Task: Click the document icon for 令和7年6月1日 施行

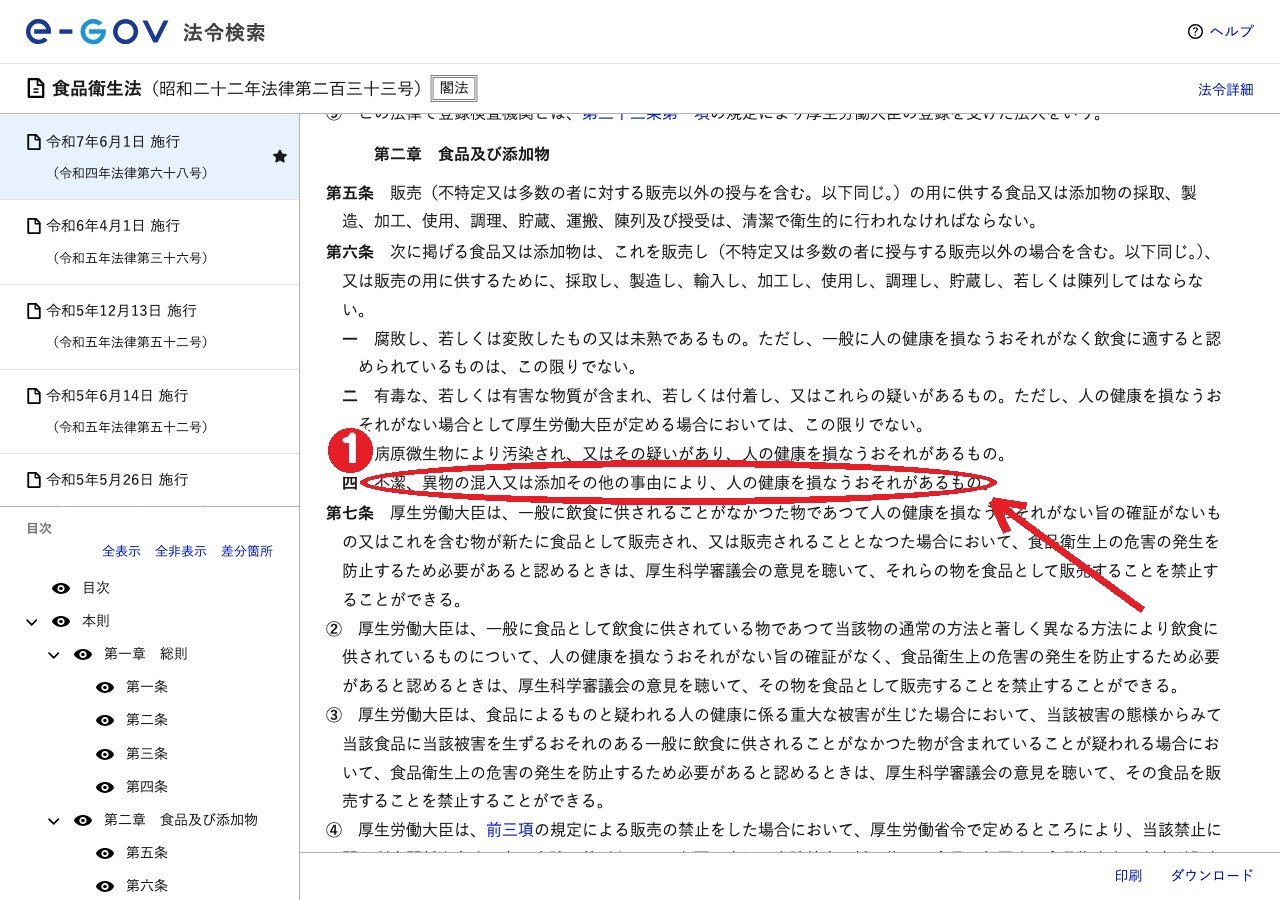Action: coord(34,142)
